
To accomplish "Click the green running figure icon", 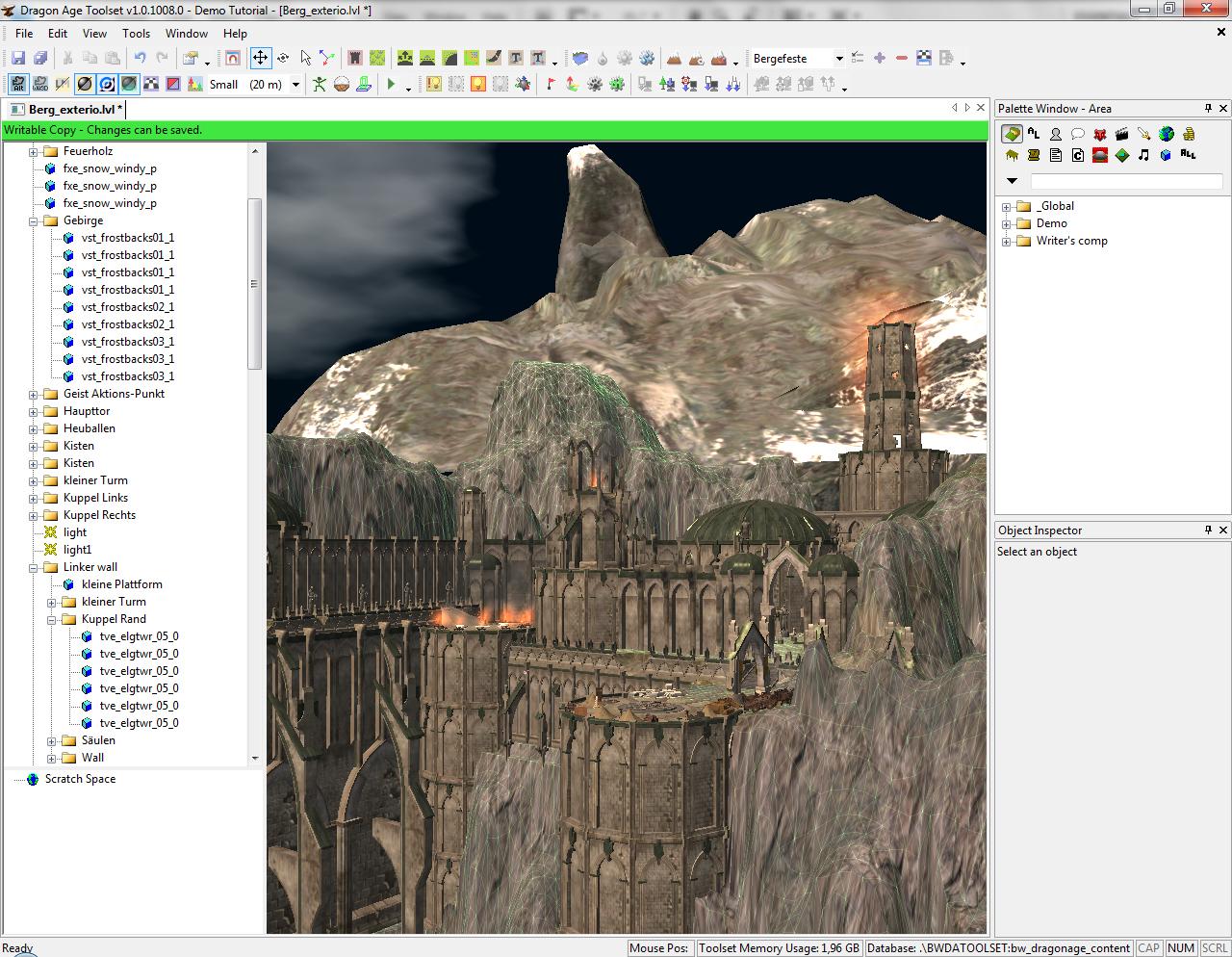I will [x=320, y=85].
